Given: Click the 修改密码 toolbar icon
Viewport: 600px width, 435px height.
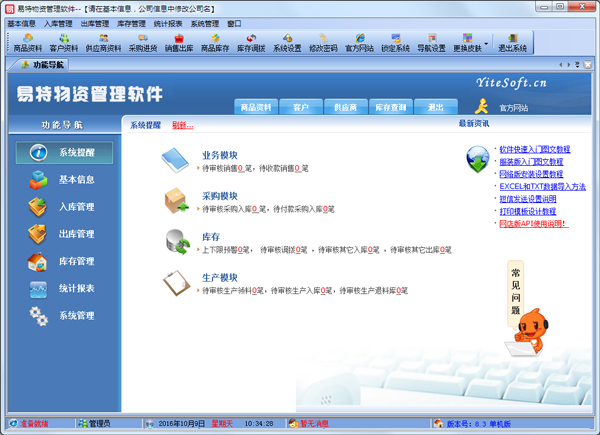Looking at the screenshot, I should (323, 42).
